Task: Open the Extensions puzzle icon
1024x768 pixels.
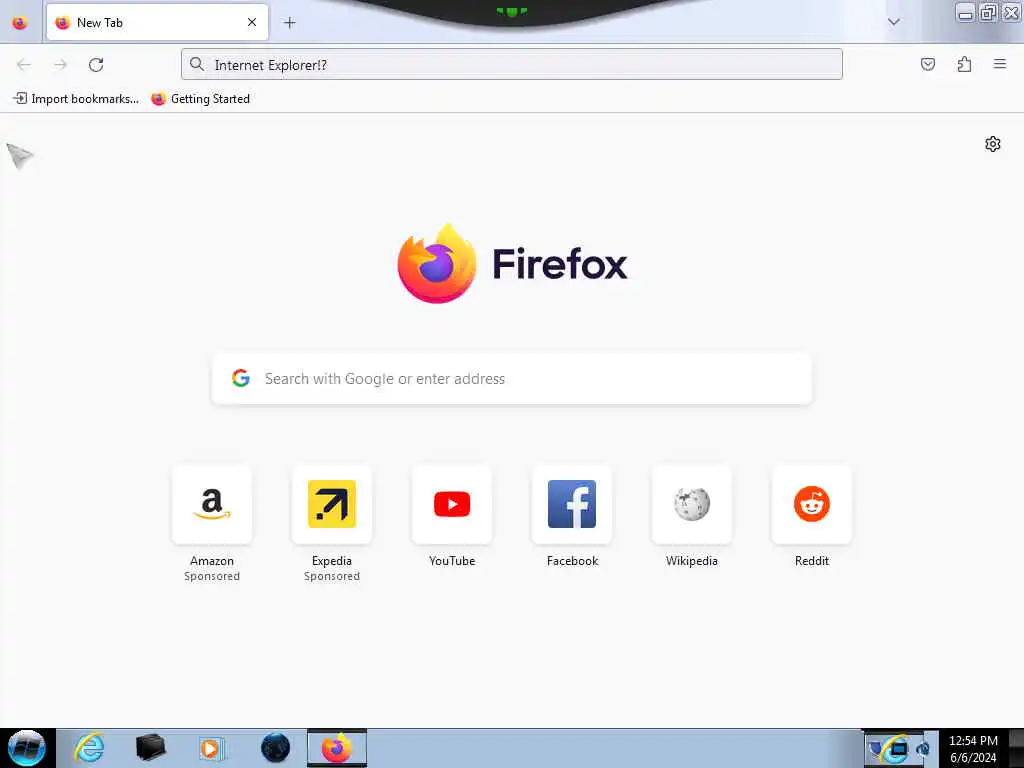Action: click(x=964, y=64)
